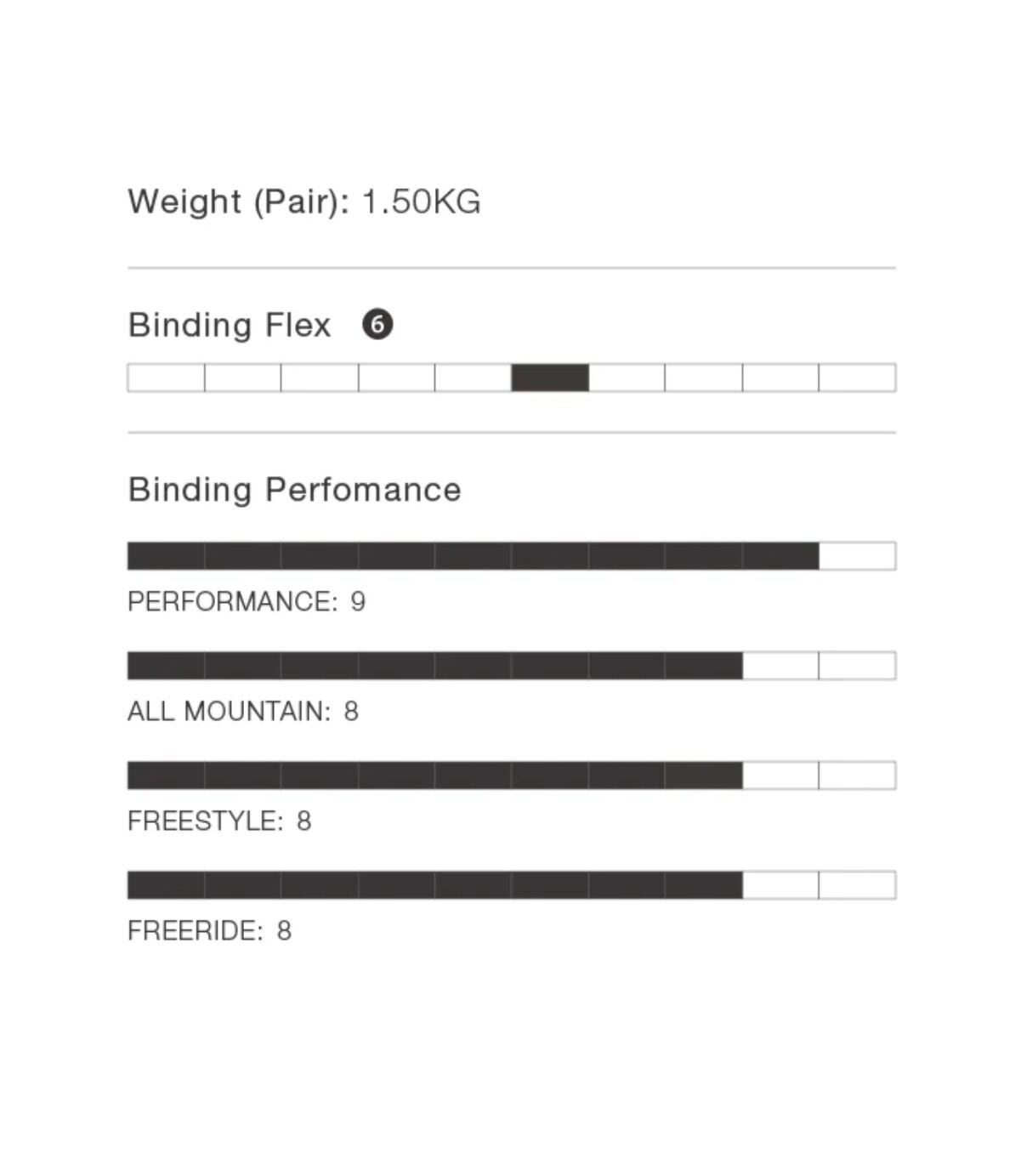
Task: Click the FREESTYLE: 8 label
Action: 219,821
